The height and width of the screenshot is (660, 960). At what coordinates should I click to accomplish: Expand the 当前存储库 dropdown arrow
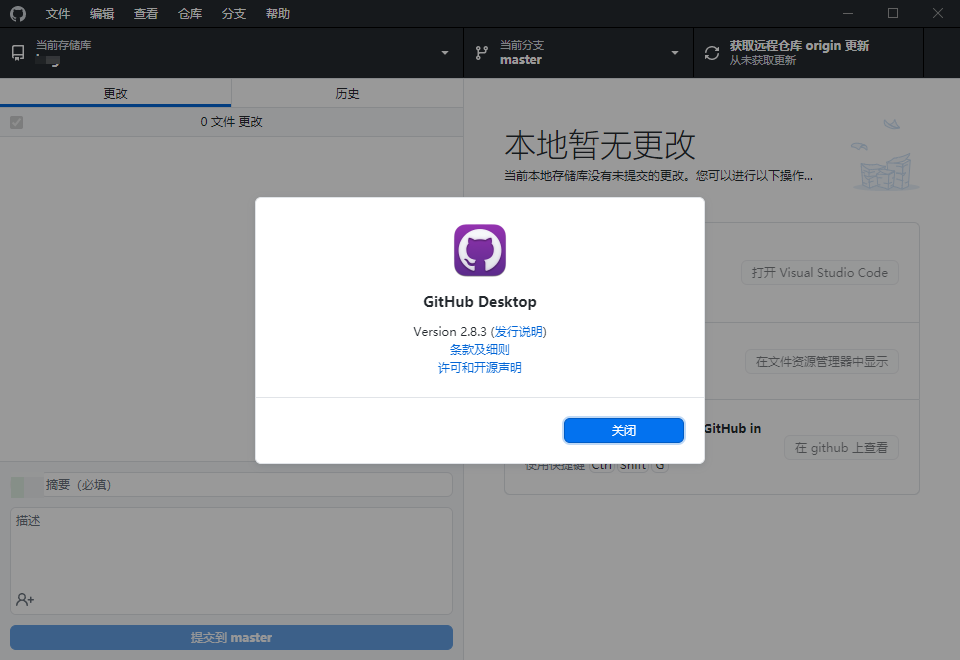click(445, 53)
